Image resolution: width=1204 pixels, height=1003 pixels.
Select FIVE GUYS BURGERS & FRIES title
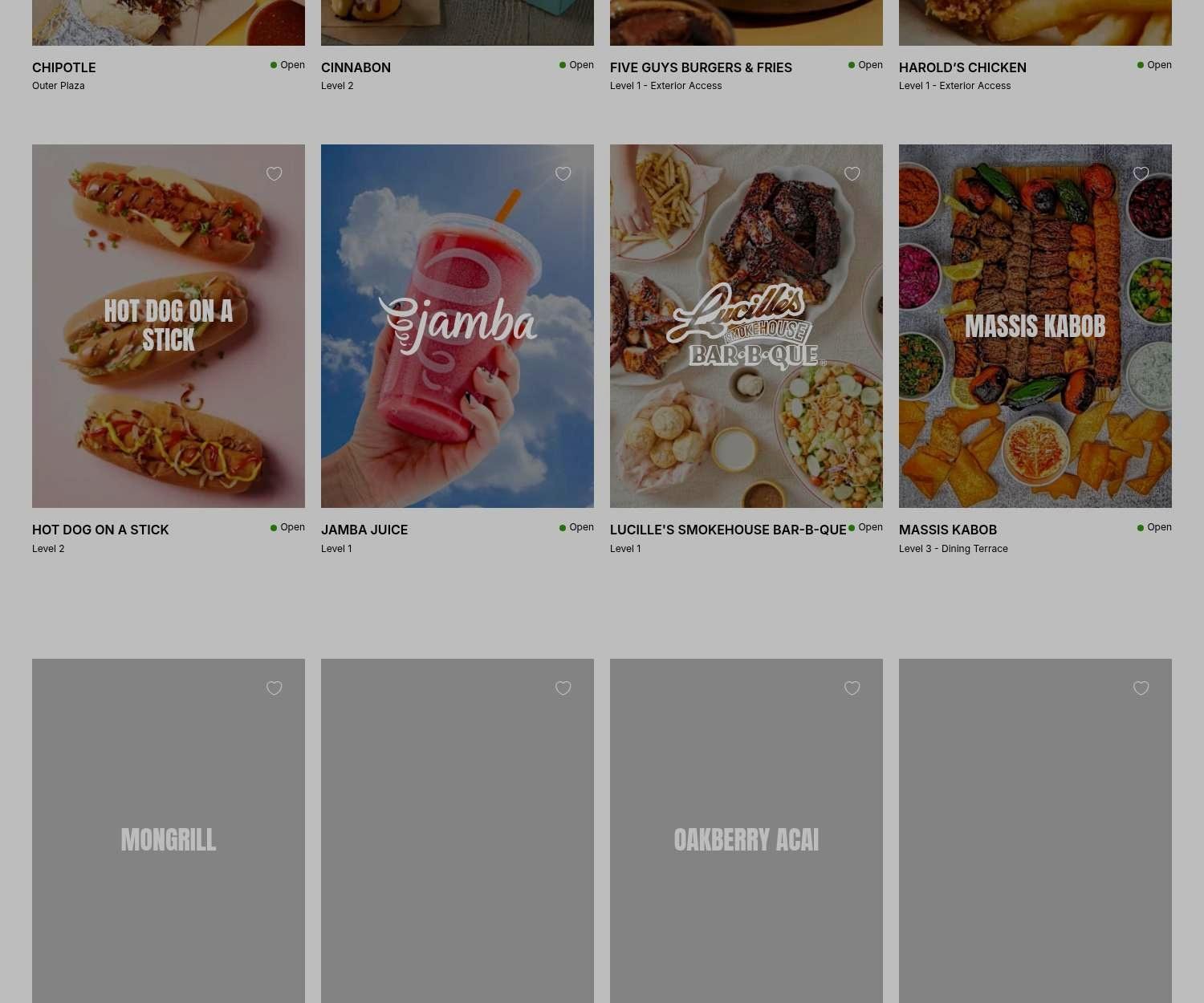pos(701,67)
